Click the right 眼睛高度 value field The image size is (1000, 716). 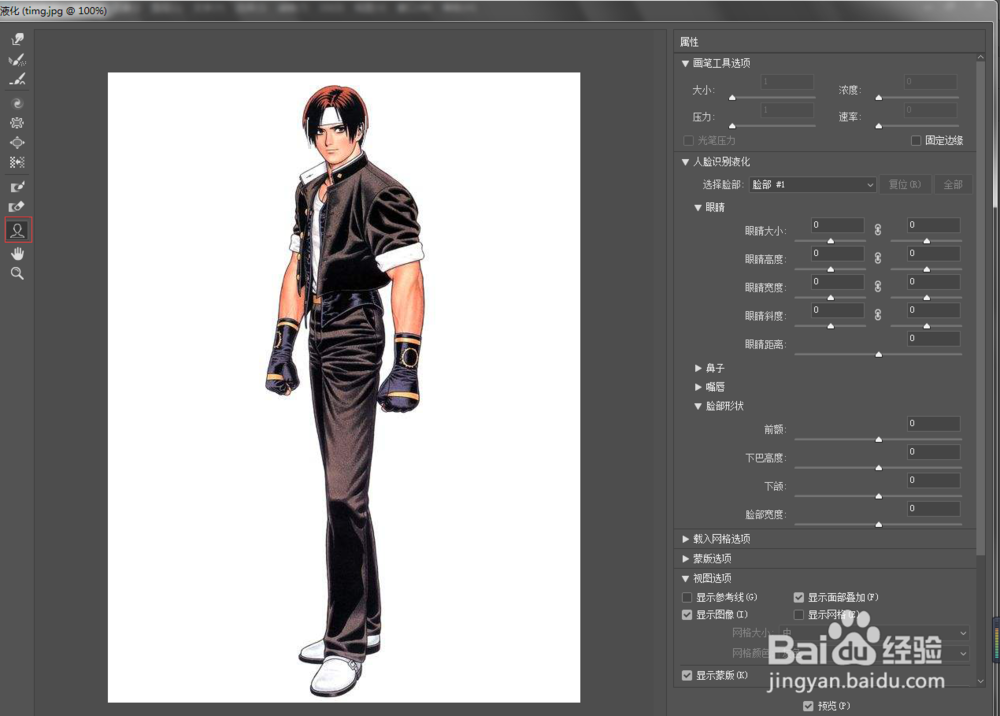(934, 253)
